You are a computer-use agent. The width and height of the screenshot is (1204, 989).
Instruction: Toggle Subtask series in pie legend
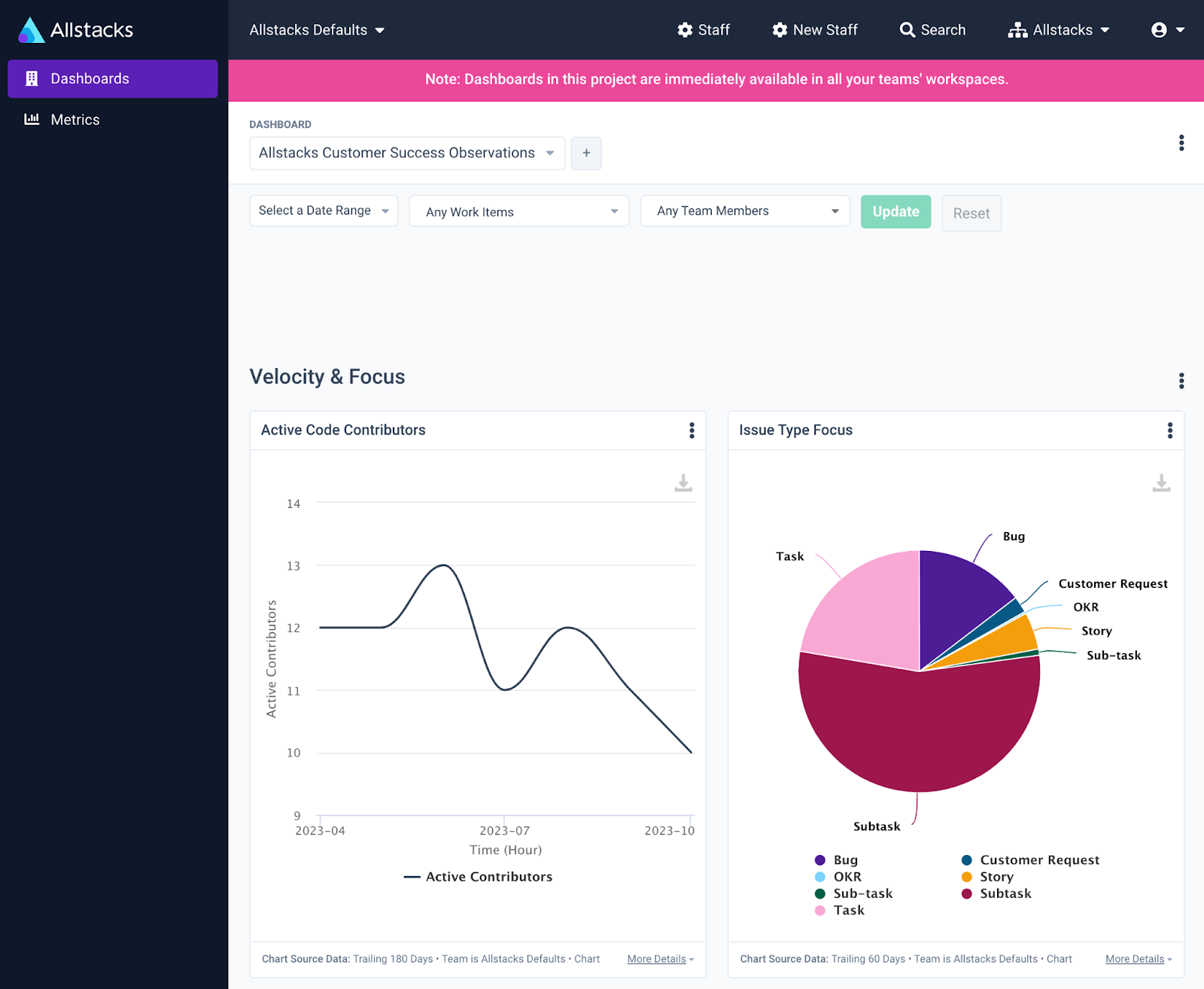(996, 893)
